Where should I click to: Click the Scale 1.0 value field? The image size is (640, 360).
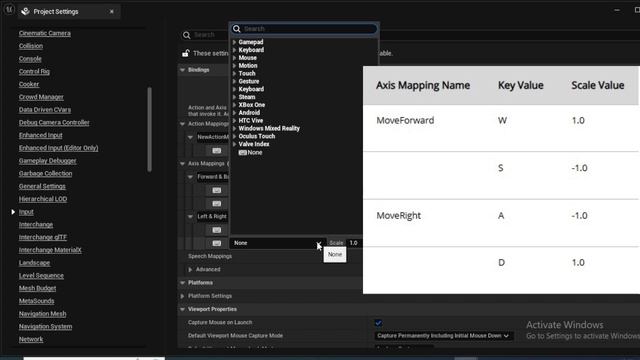click(x=354, y=243)
